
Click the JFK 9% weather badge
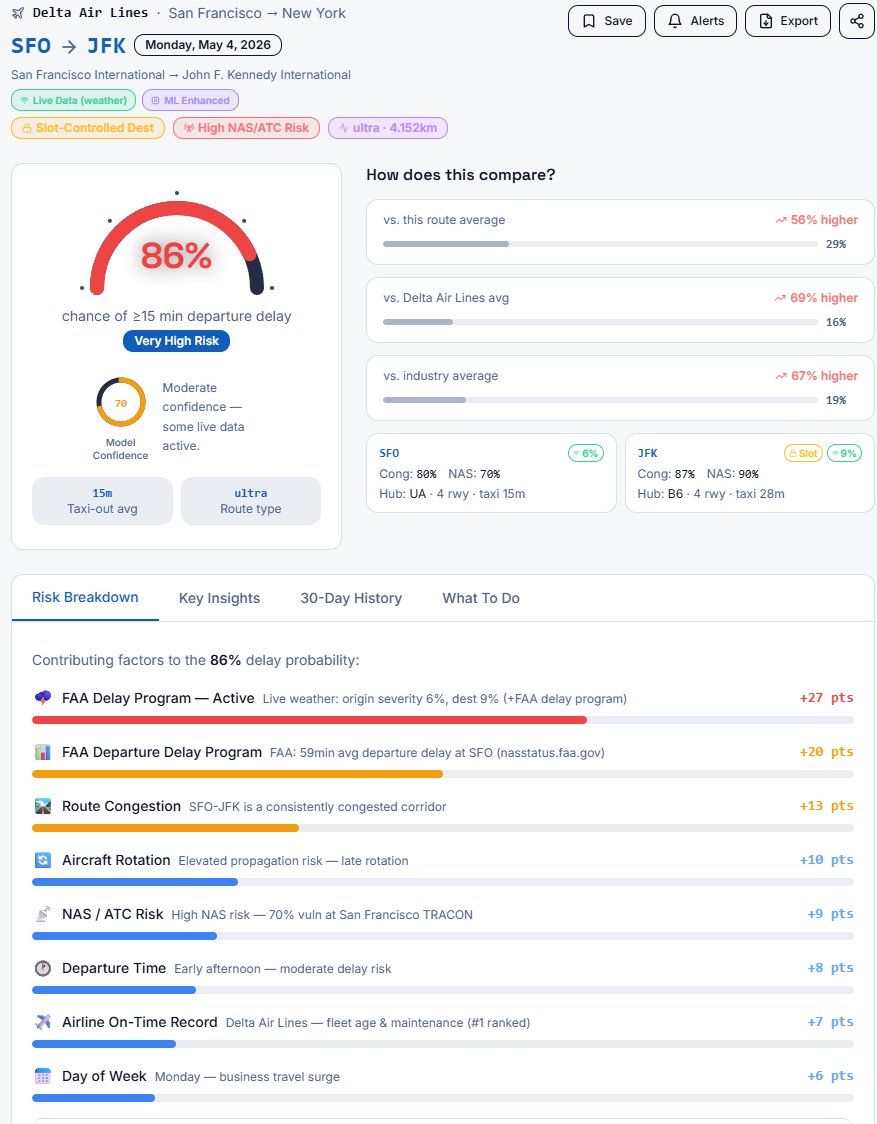pos(844,453)
